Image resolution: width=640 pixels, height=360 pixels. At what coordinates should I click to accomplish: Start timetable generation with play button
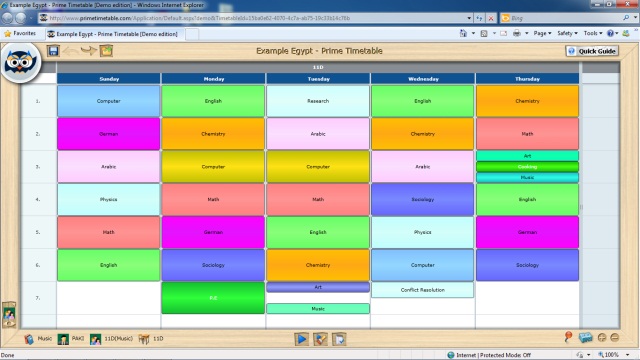click(301, 339)
